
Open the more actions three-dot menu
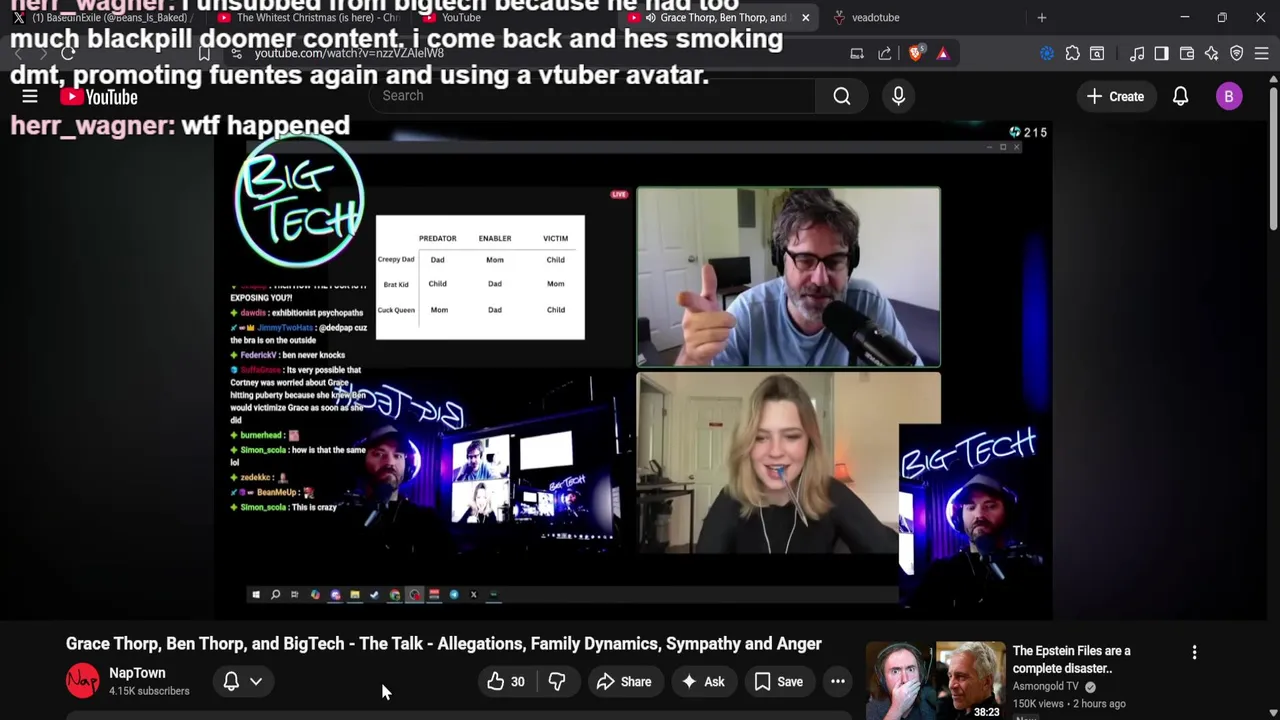click(x=838, y=681)
